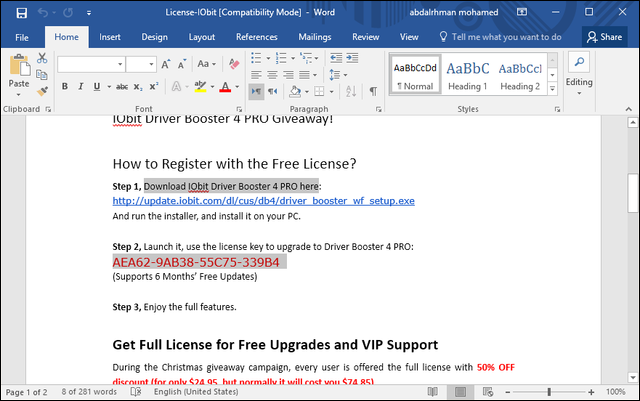The height and width of the screenshot is (401, 640).
Task: Toggle subscript formatting
Action: [x=138, y=87]
